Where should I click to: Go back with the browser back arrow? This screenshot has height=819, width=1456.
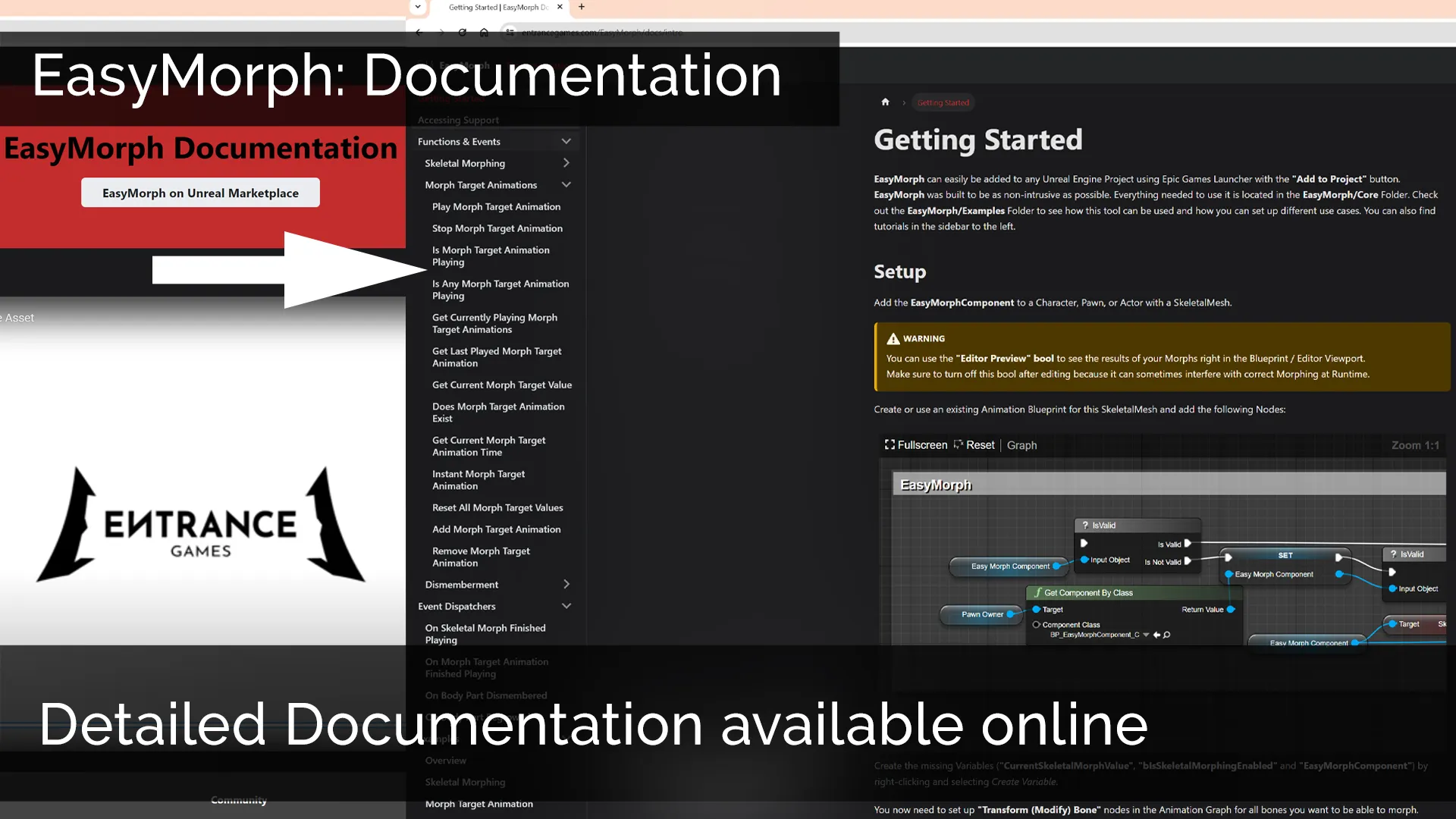419,33
